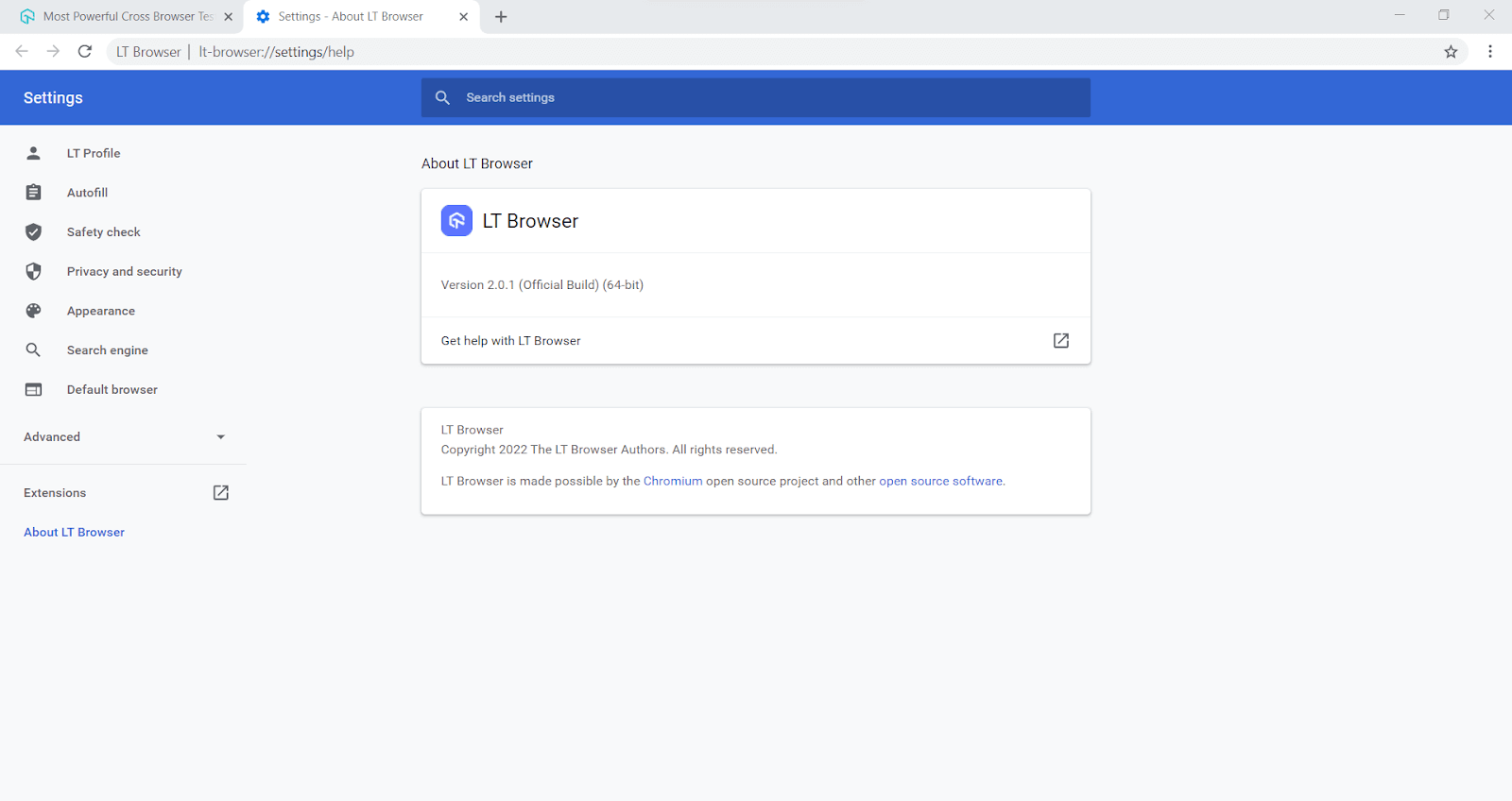Click the Version 2.0.1 (Official Build) text
1512x801 pixels.
point(541,285)
